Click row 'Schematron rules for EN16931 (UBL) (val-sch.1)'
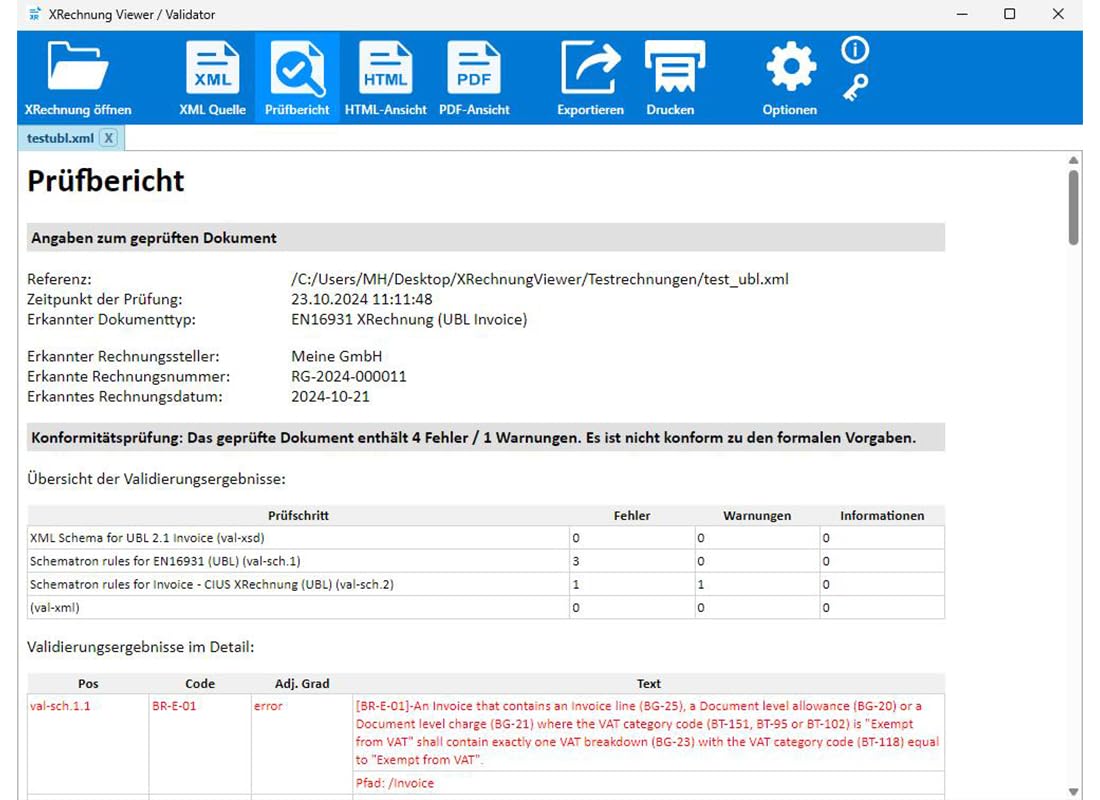Viewport: 1100px width, 800px height. (x=485, y=561)
